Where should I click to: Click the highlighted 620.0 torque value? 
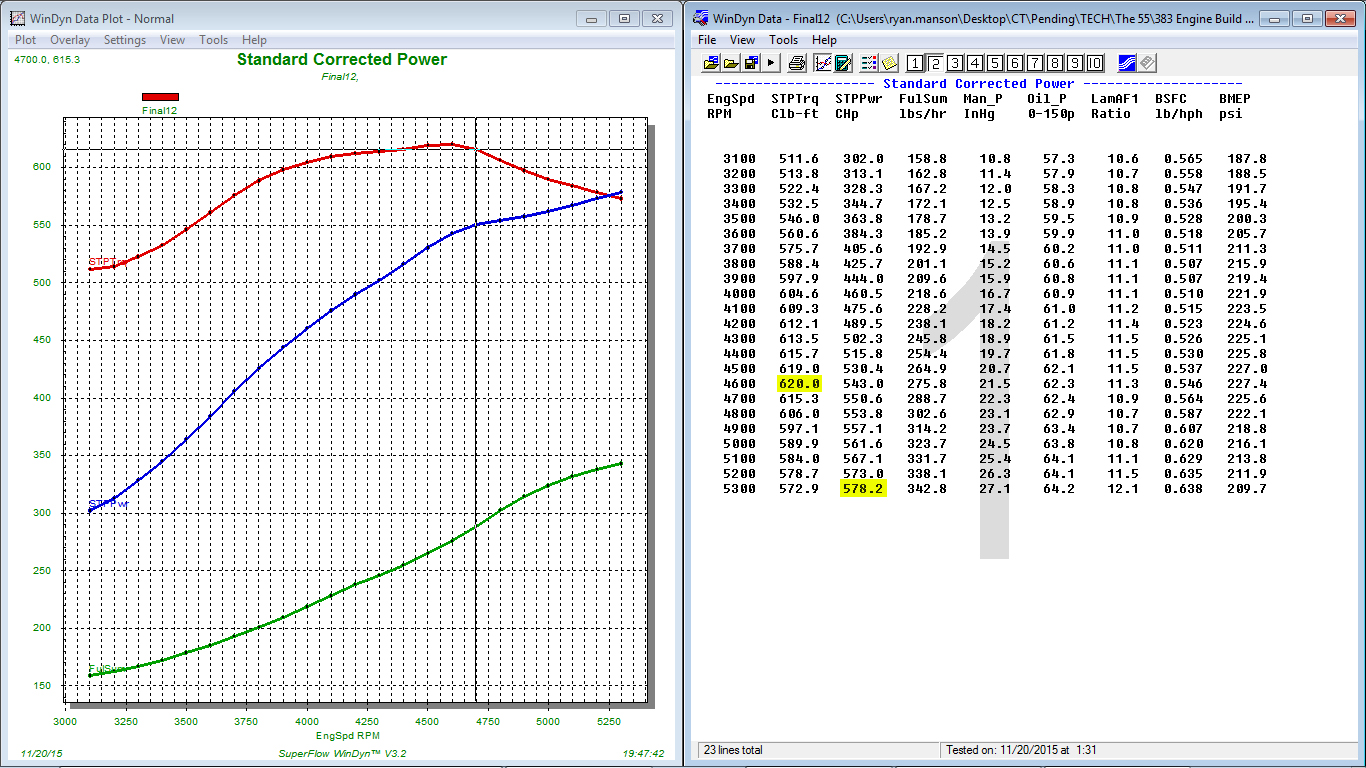(x=800, y=383)
